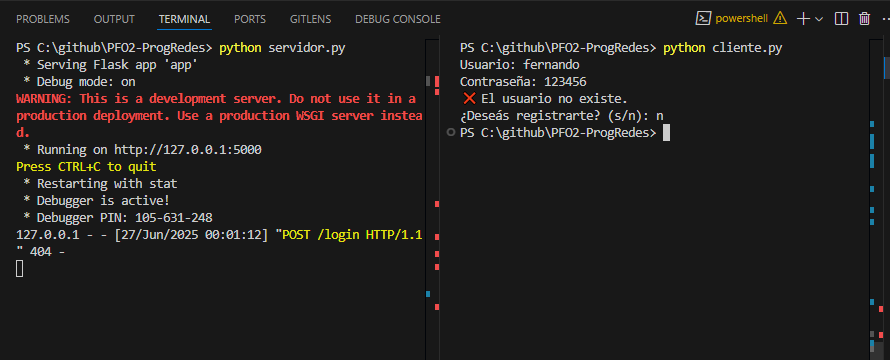890x360 pixels.
Task: Open the OUTPUT tab
Action: (114, 19)
